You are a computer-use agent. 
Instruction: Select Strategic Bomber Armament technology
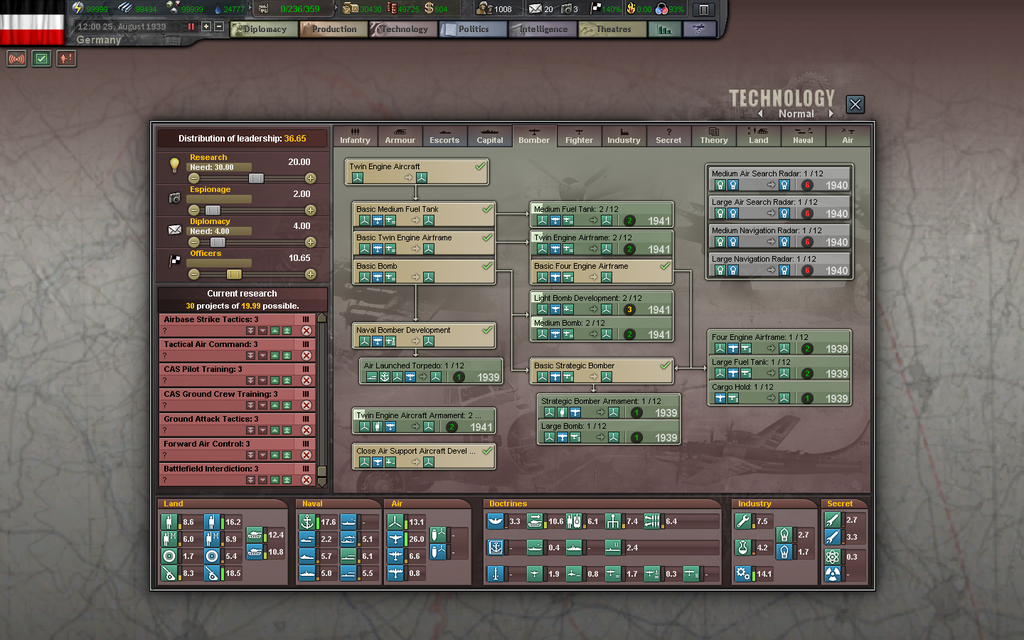[x=609, y=407]
